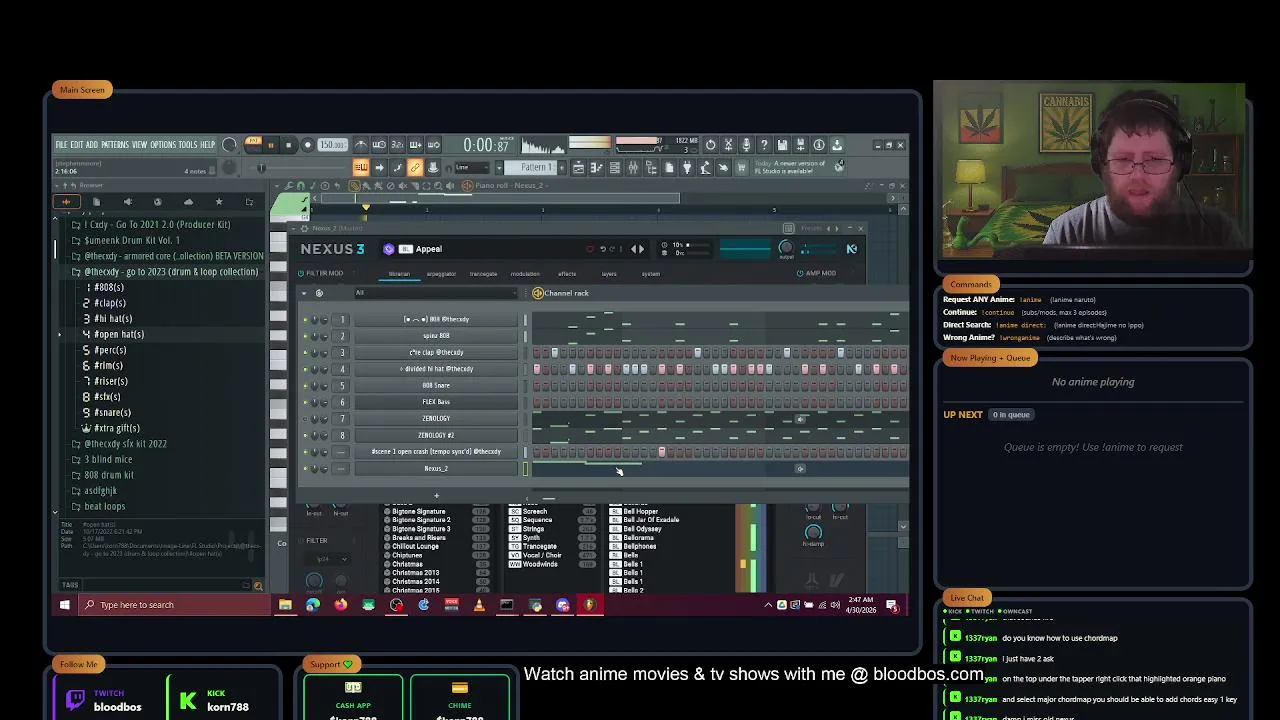Toggle mute light for FLEX Bass channel

point(305,402)
